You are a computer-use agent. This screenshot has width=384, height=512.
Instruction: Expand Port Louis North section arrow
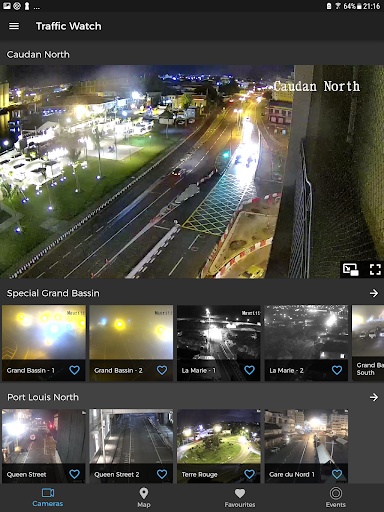tap(374, 397)
